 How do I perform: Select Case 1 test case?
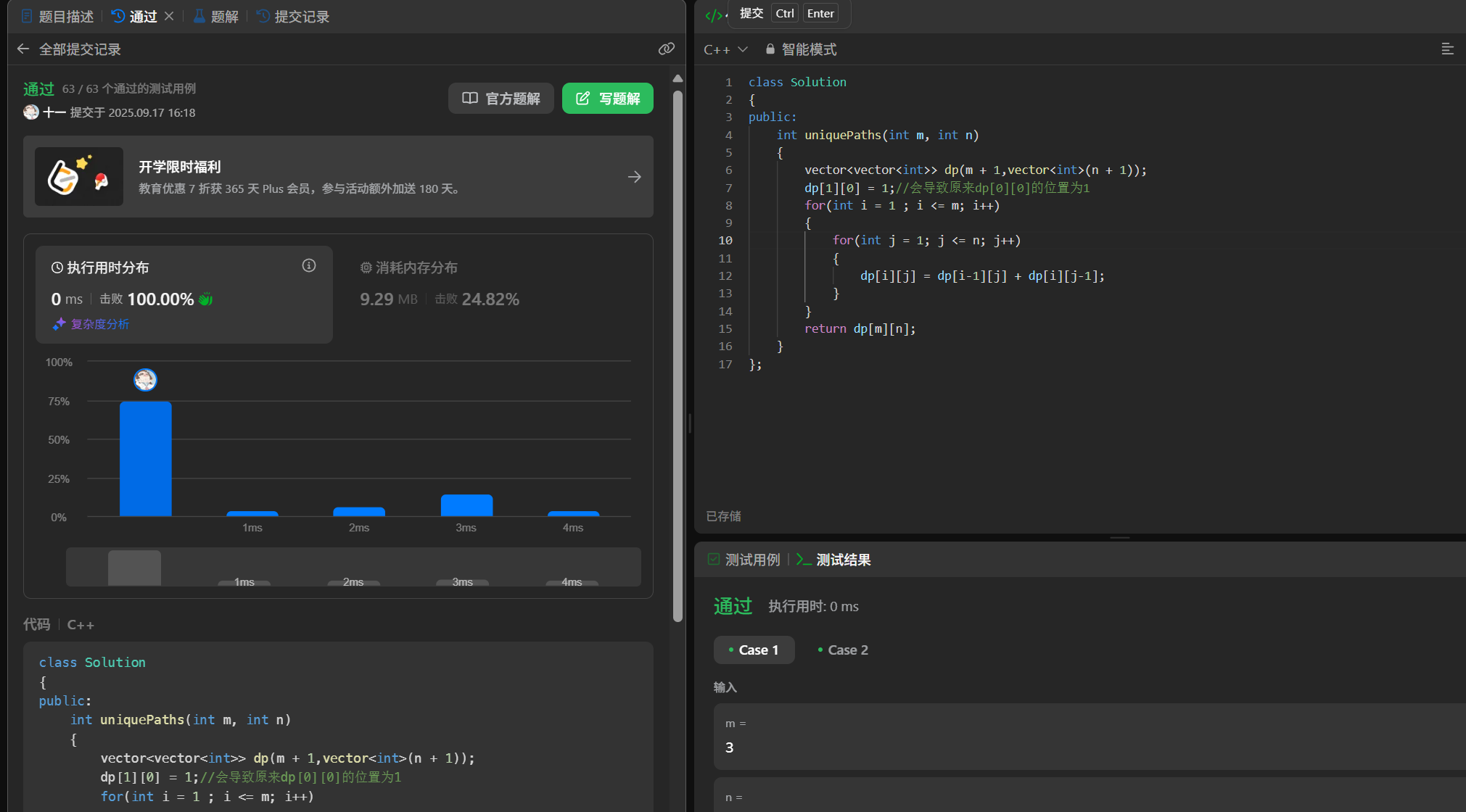point(754,650)
